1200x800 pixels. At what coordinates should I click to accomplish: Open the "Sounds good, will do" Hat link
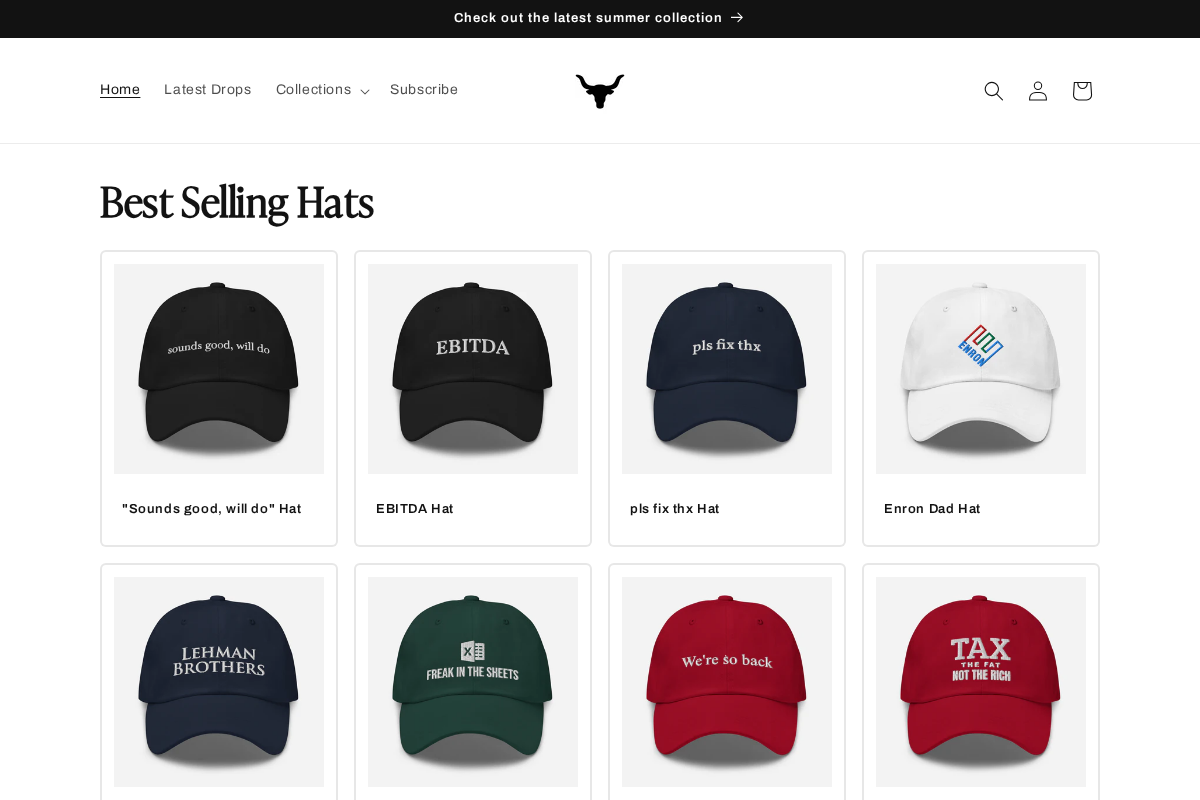pos(212,509)
